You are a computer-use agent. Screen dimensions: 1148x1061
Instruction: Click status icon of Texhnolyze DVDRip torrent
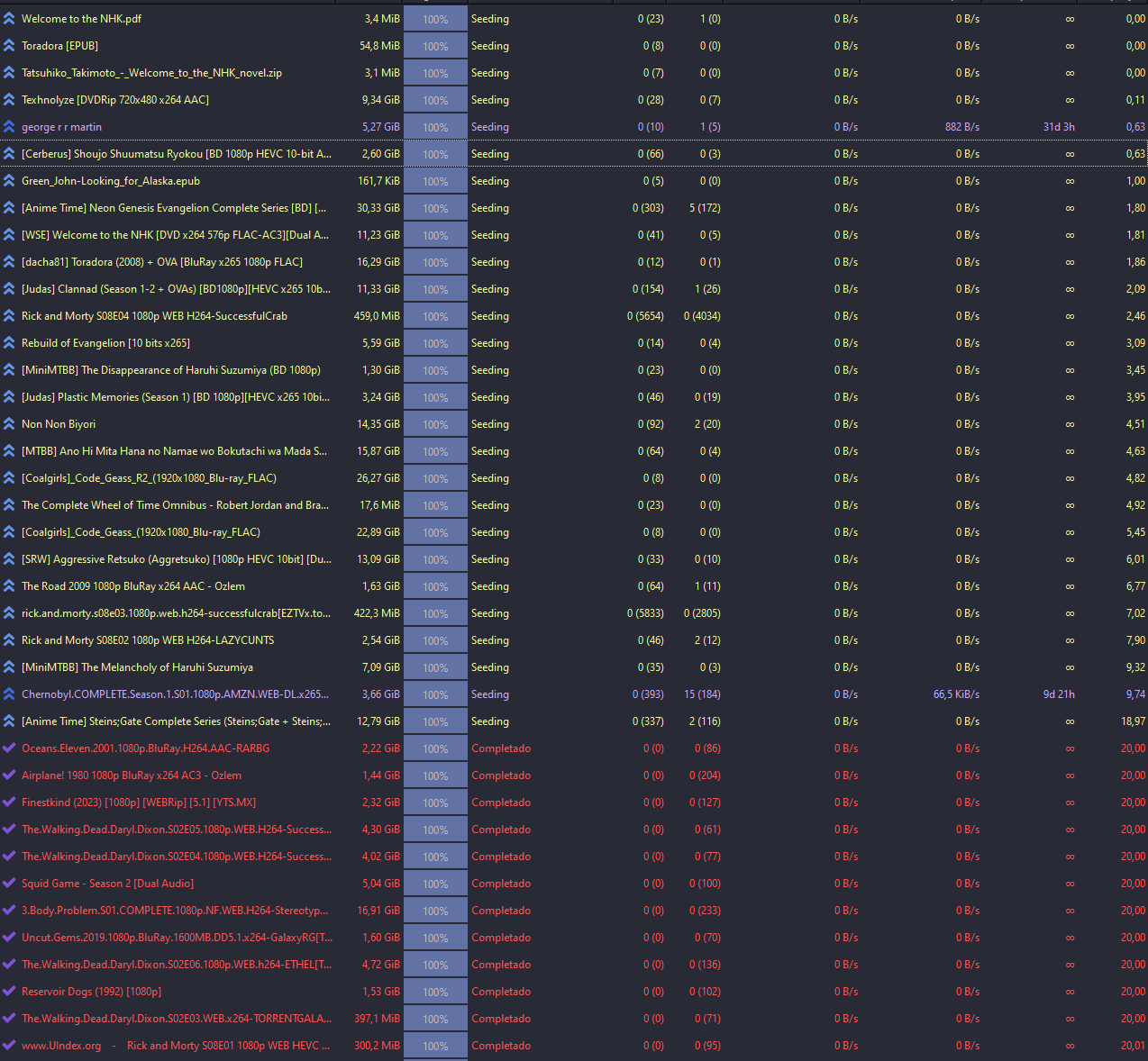(x=9, y=100)
